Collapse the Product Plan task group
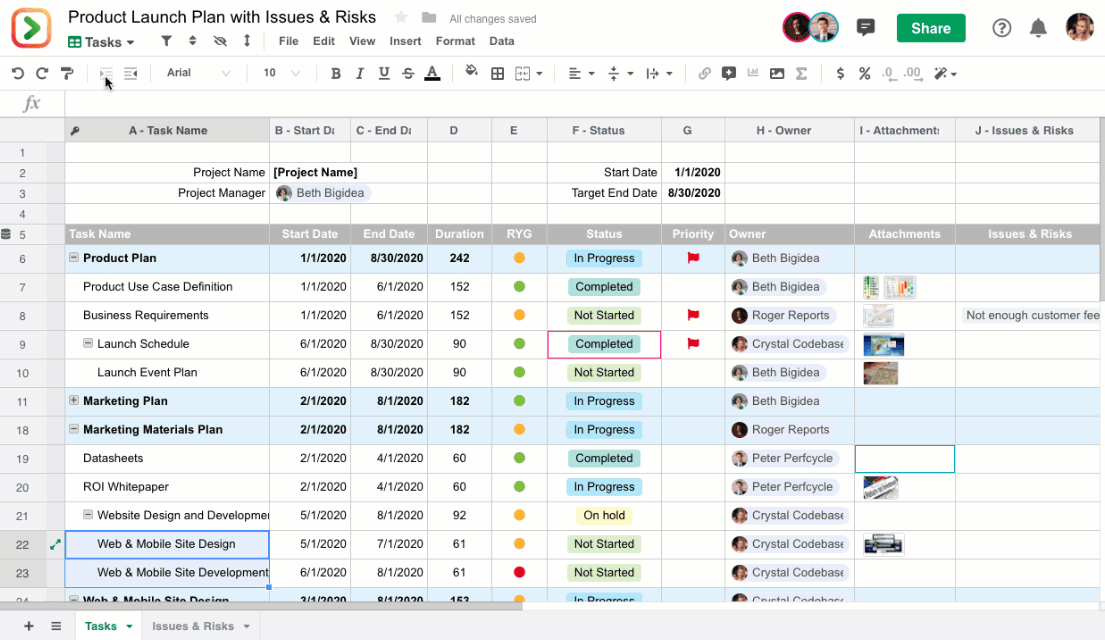This screenshot has width=1105, height=640. coord(74,258)
